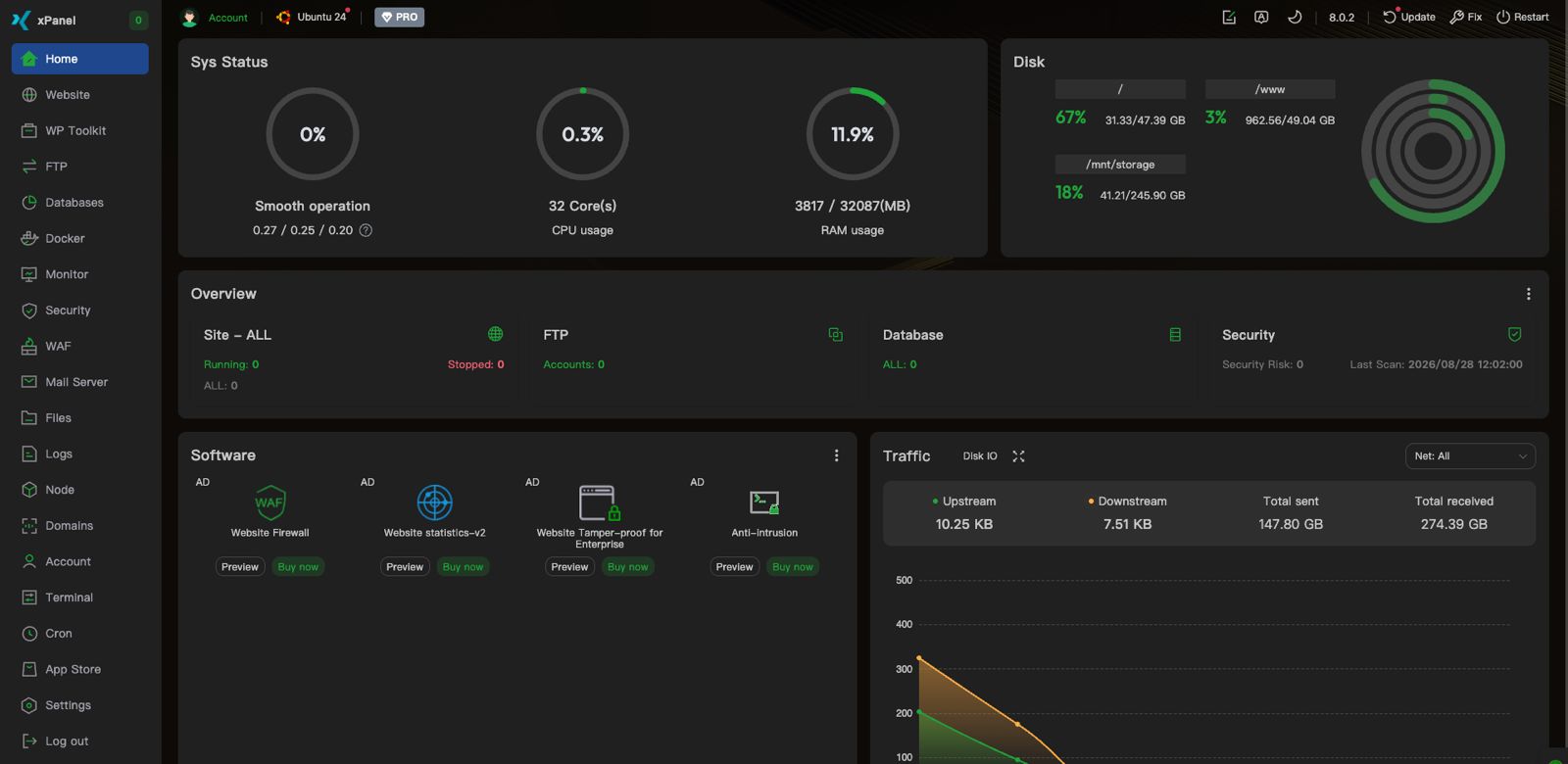Click the Update button

tap(1409, 18)
